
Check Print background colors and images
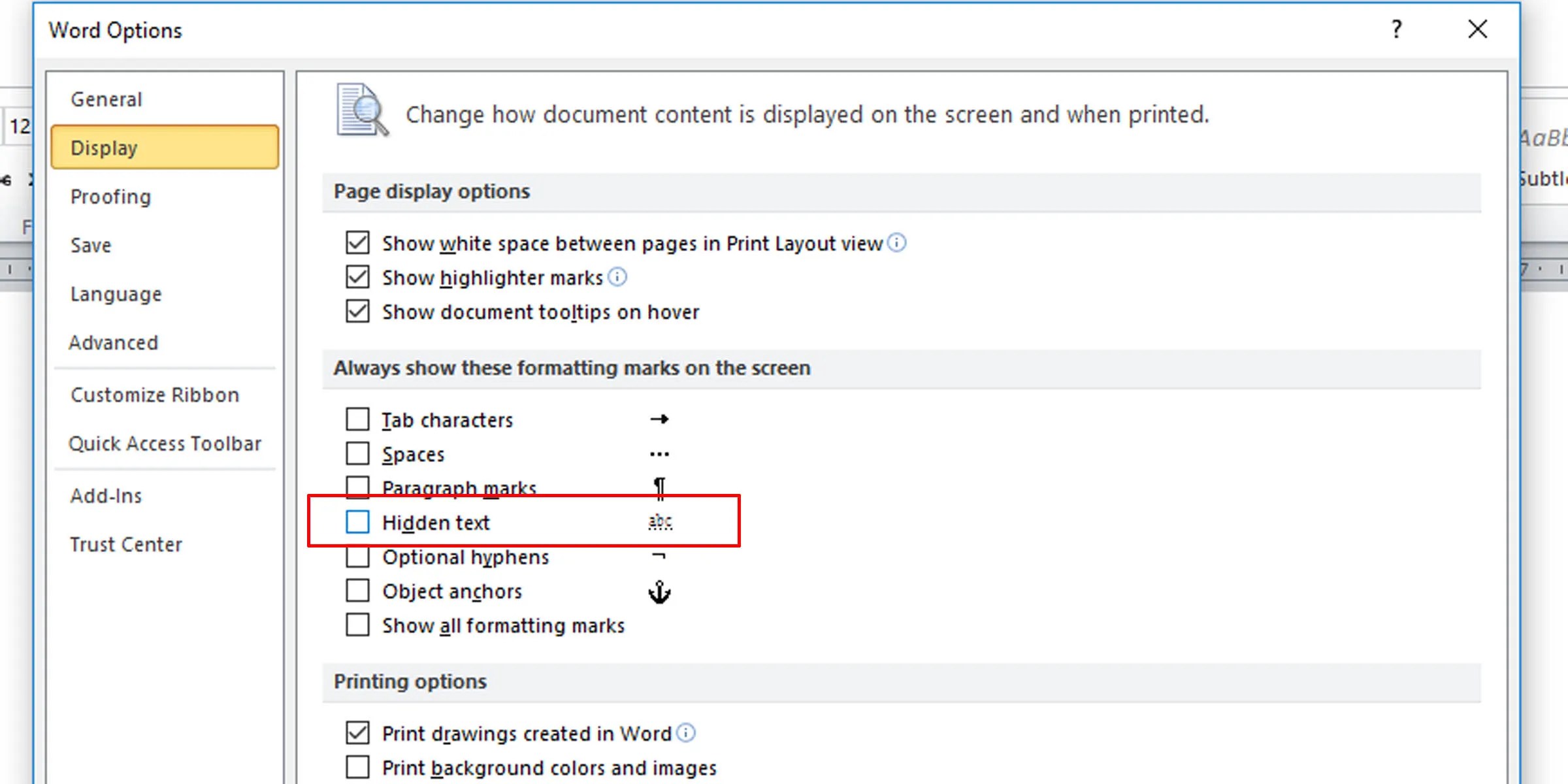[357, 767]
